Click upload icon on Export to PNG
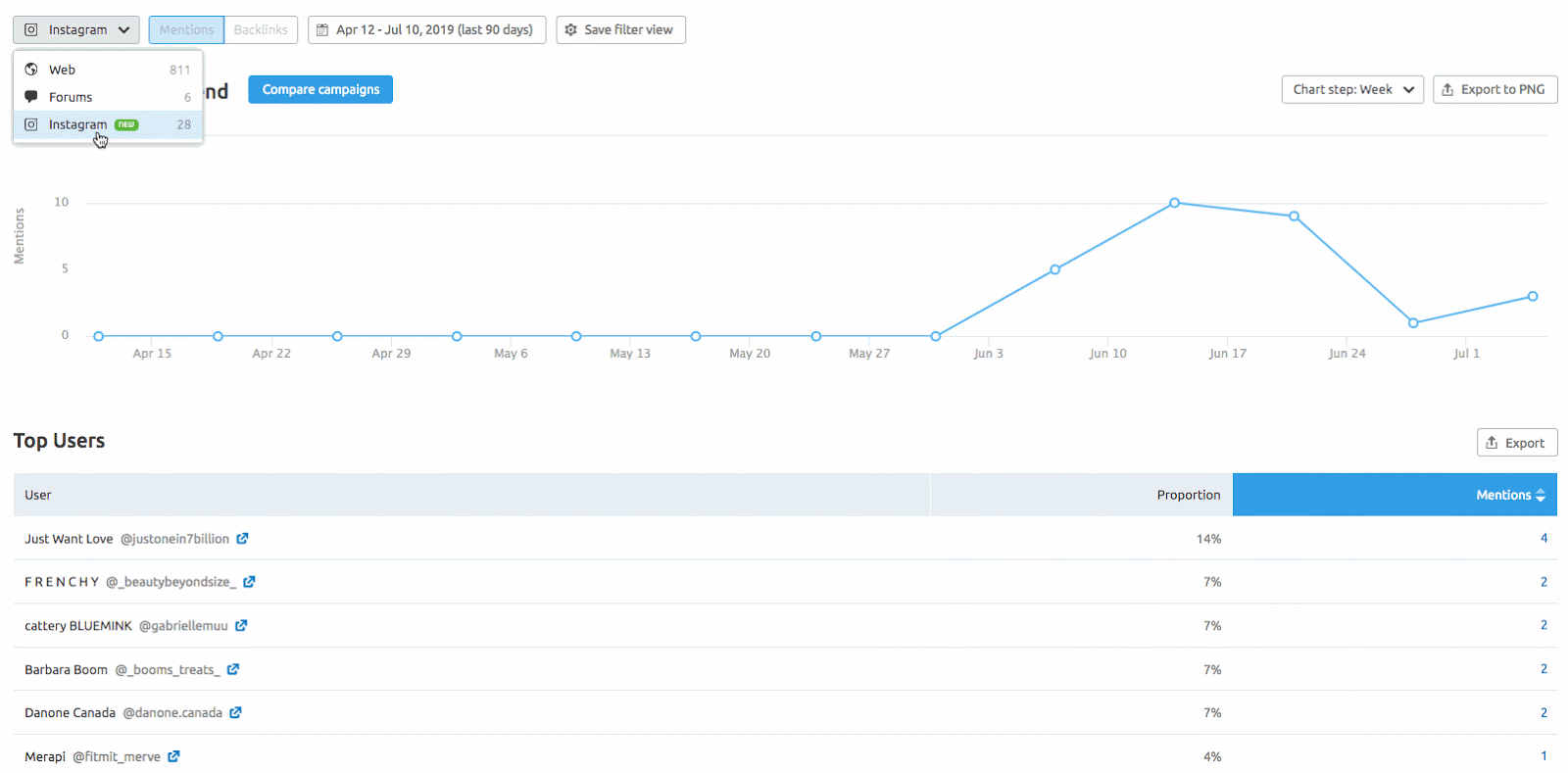Viewport: 1568px width, 773px height. click(1447, 89)
